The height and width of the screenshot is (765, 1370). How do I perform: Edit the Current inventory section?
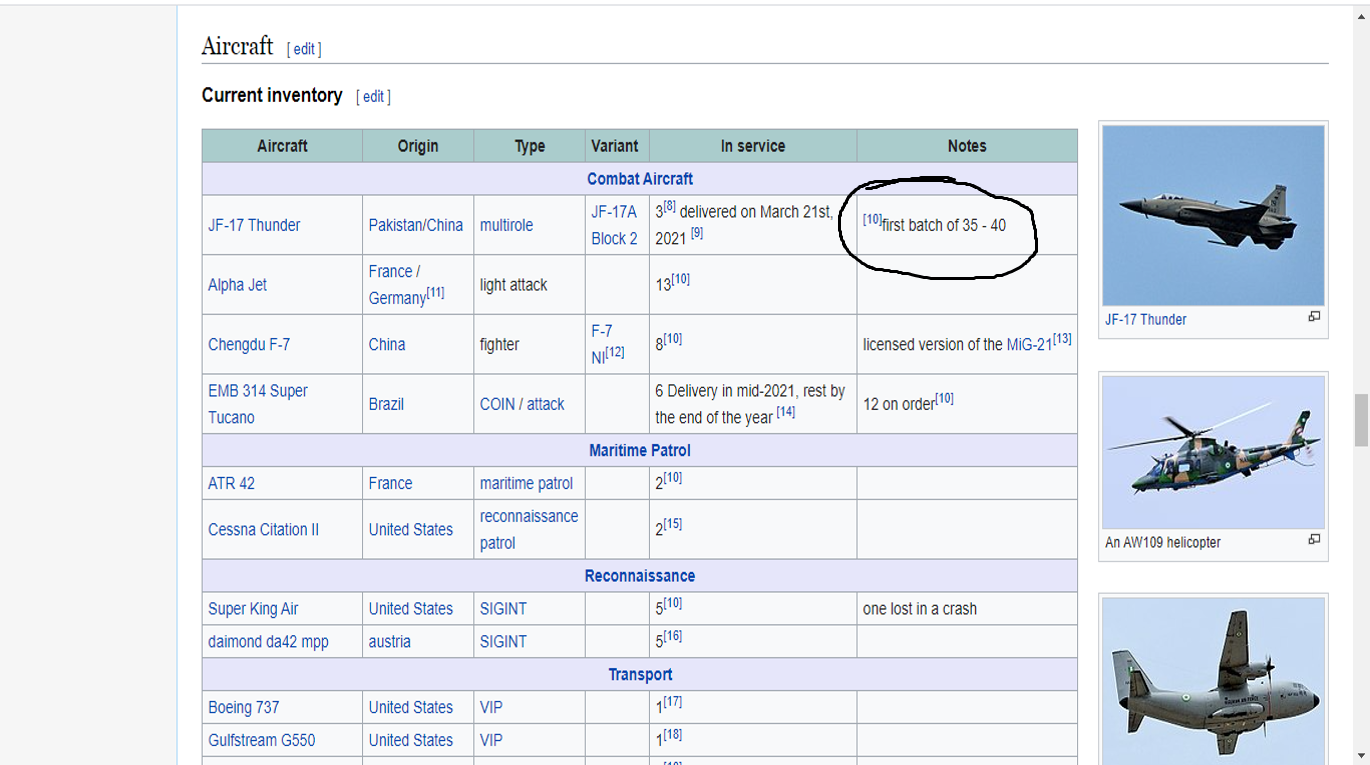click(373, 97)
